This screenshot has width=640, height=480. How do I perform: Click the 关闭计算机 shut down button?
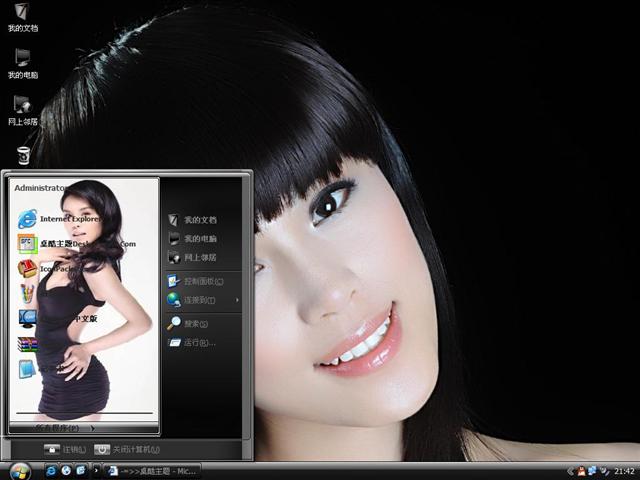pyautogui.click(x=127, y=449)
